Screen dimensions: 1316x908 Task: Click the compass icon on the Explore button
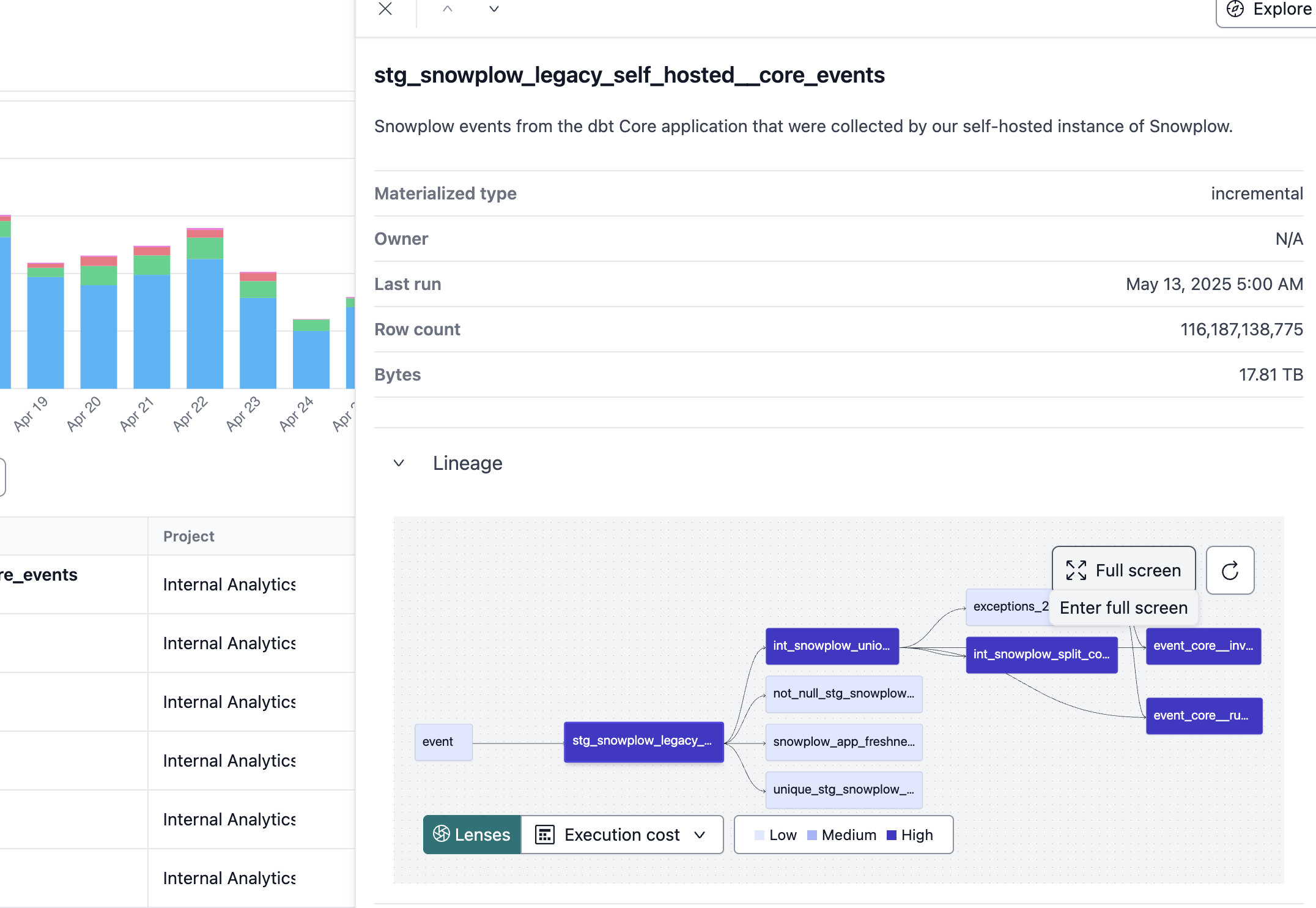tap(1235, 9)
